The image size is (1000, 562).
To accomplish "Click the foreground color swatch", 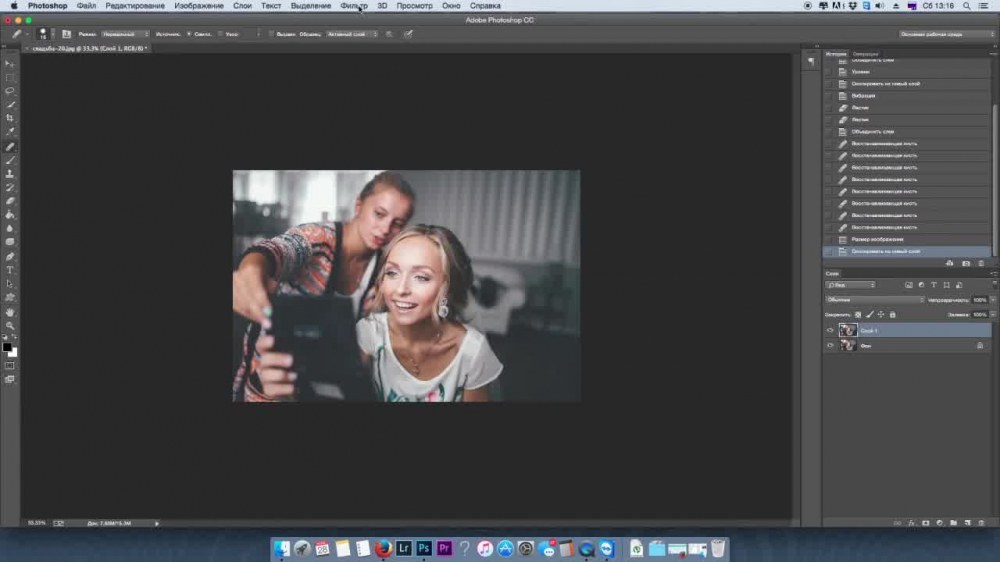I will (x=8, y=347).
